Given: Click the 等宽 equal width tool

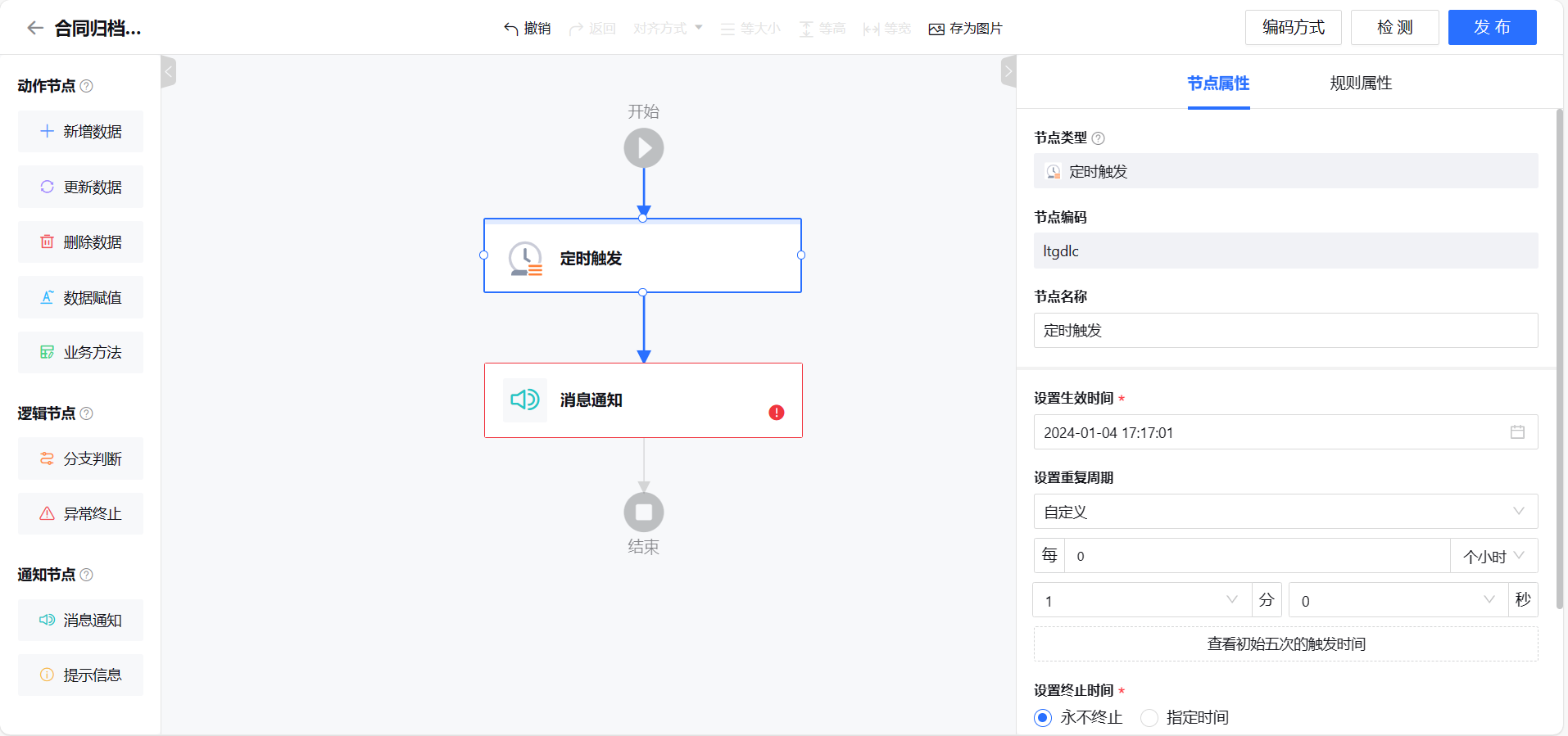Looking at the screenshot, I should [x=887, y=29].
